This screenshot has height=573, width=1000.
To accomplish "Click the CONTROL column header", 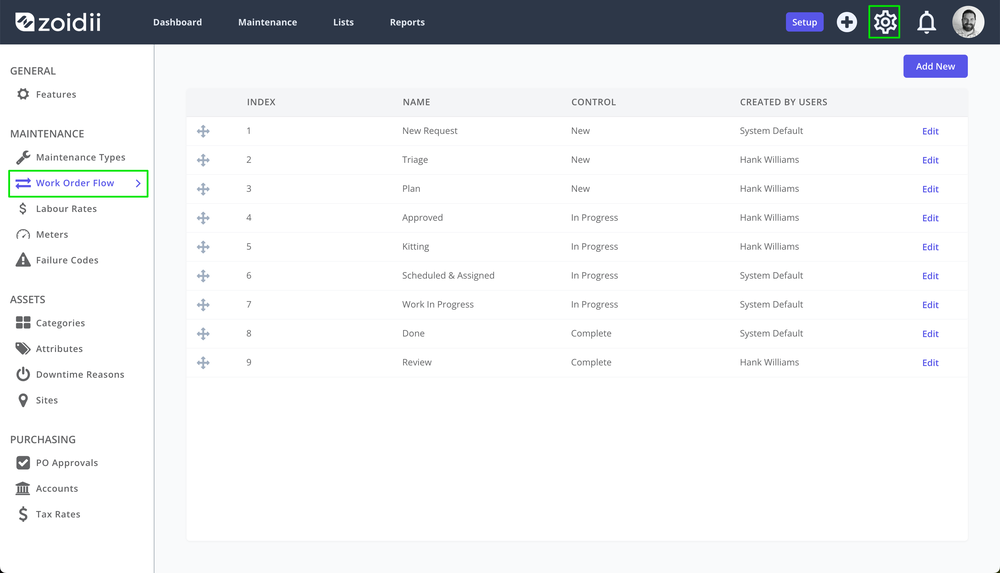I will [x=593, y=102].
